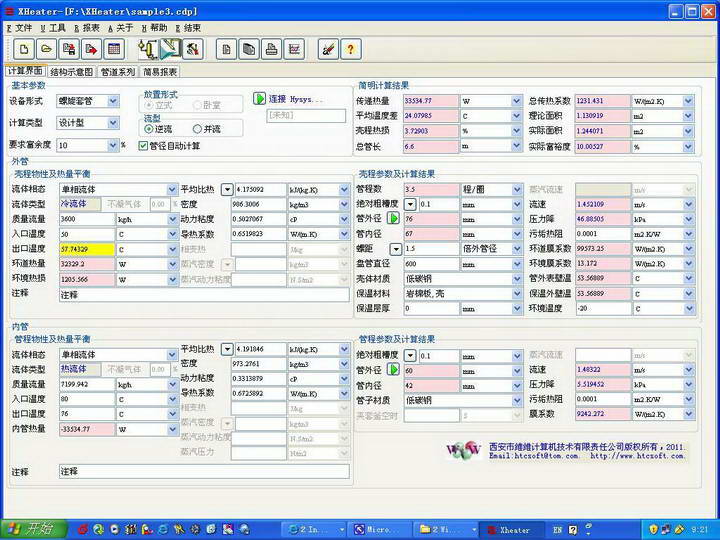Select the 并流 flow type radio button

[x=197, y=129]
